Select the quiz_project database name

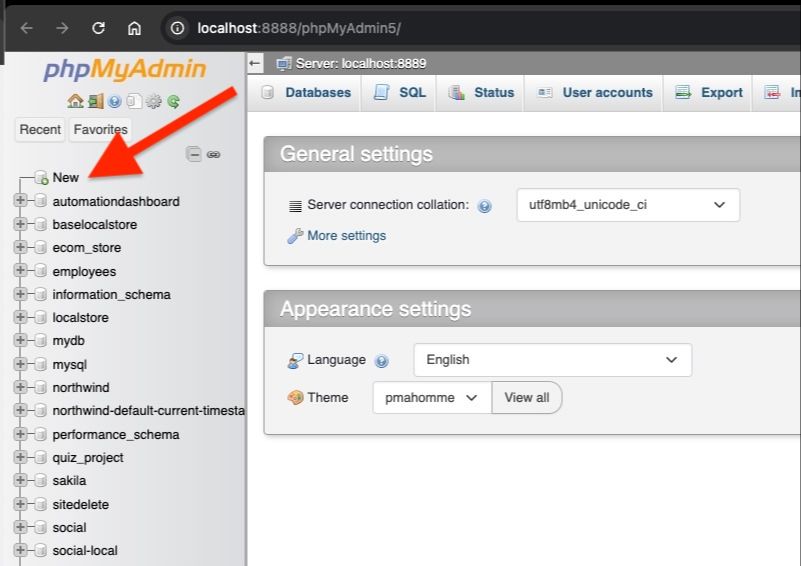coord(88,458)
